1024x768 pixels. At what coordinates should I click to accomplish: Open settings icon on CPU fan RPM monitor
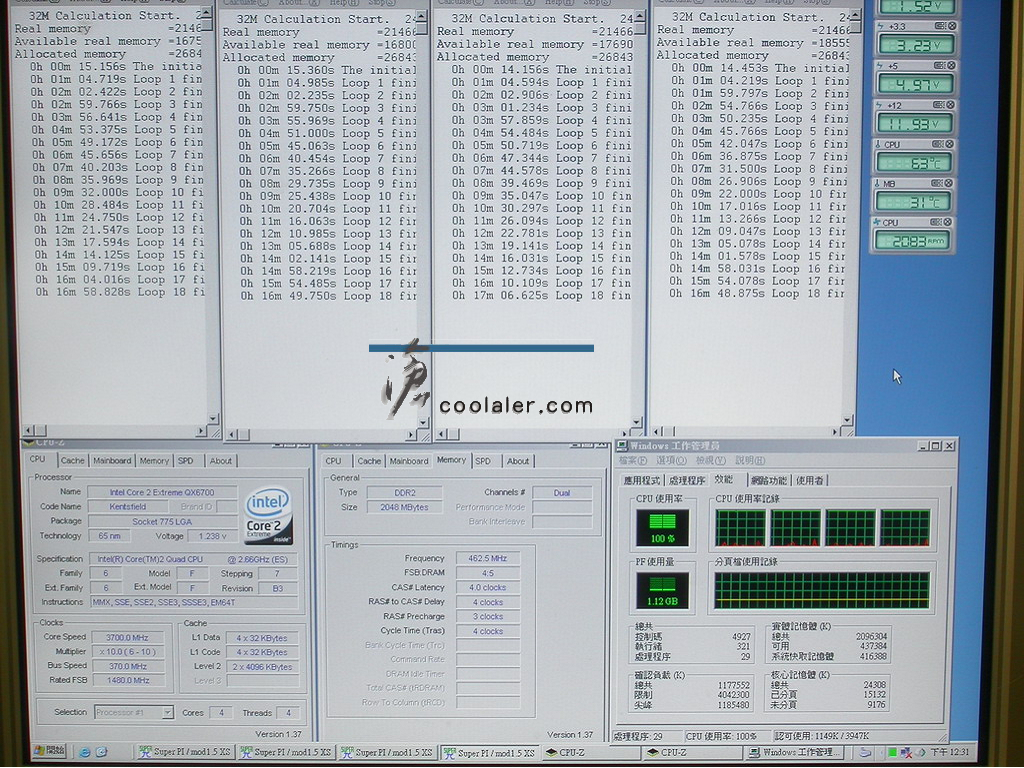coord(936,222)
